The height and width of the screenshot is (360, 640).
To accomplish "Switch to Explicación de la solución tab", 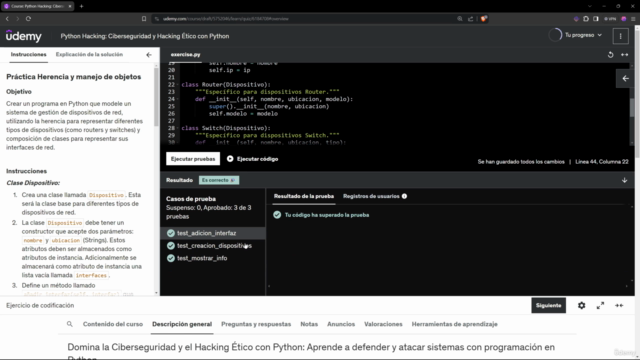I will tap(89, 54).
